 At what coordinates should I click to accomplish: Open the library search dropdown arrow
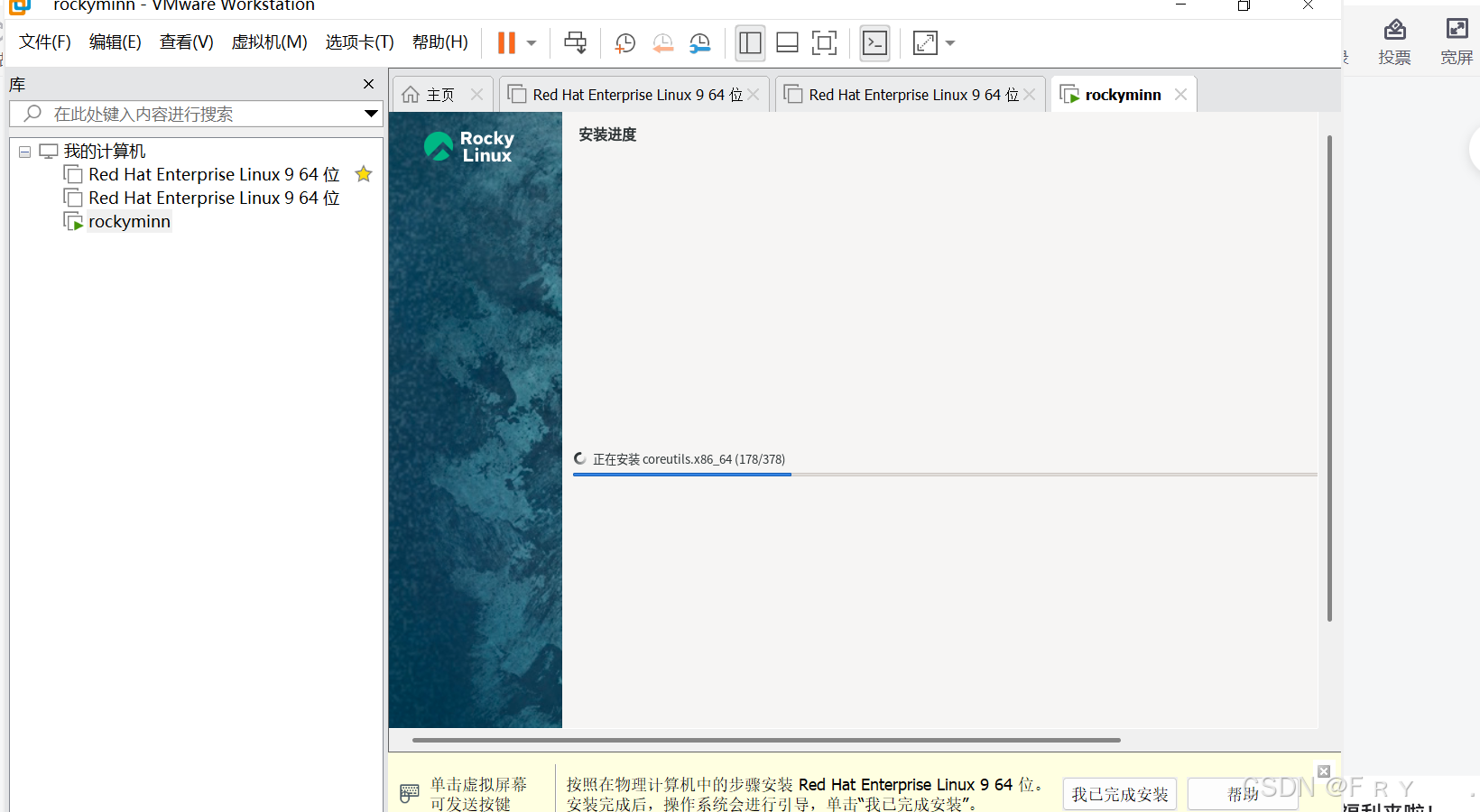coord(371,114)
